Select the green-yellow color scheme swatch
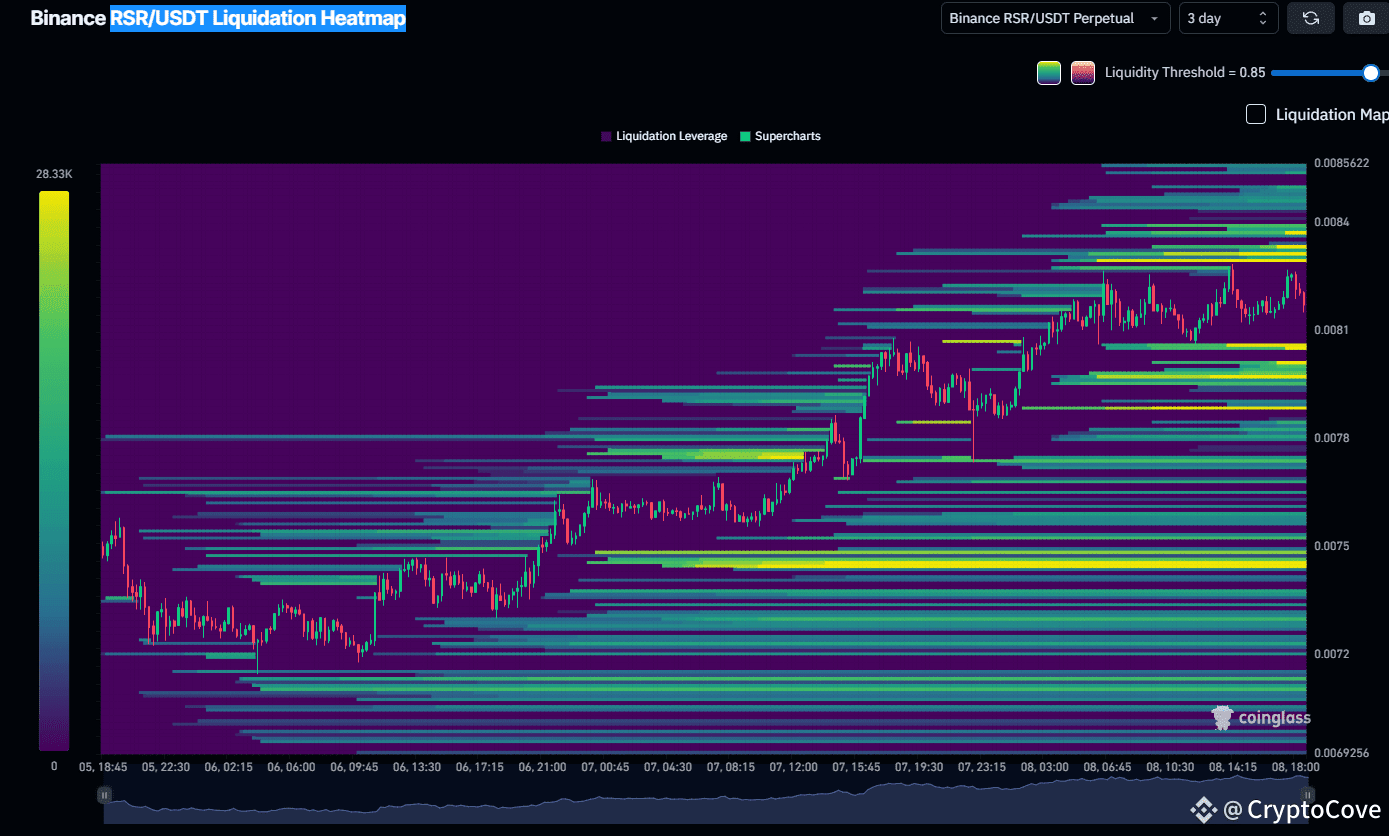Image resolution: width=1389 pixels, height=836 pixels. click(1049, 73)
